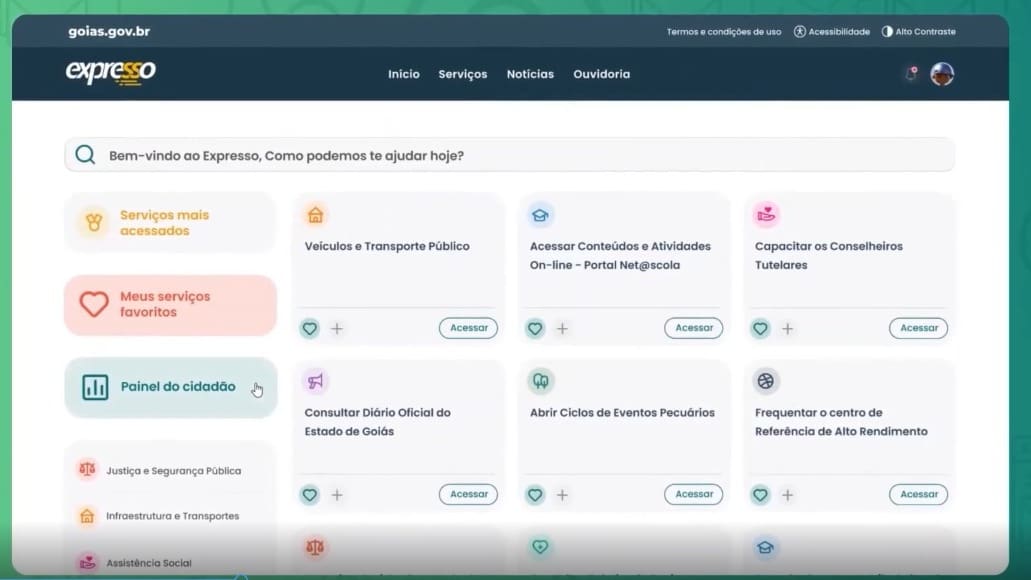1031x580 pixels.
Task: Toggle favorite heart on Centro de Referência card
Action: (x=761, y=494)
